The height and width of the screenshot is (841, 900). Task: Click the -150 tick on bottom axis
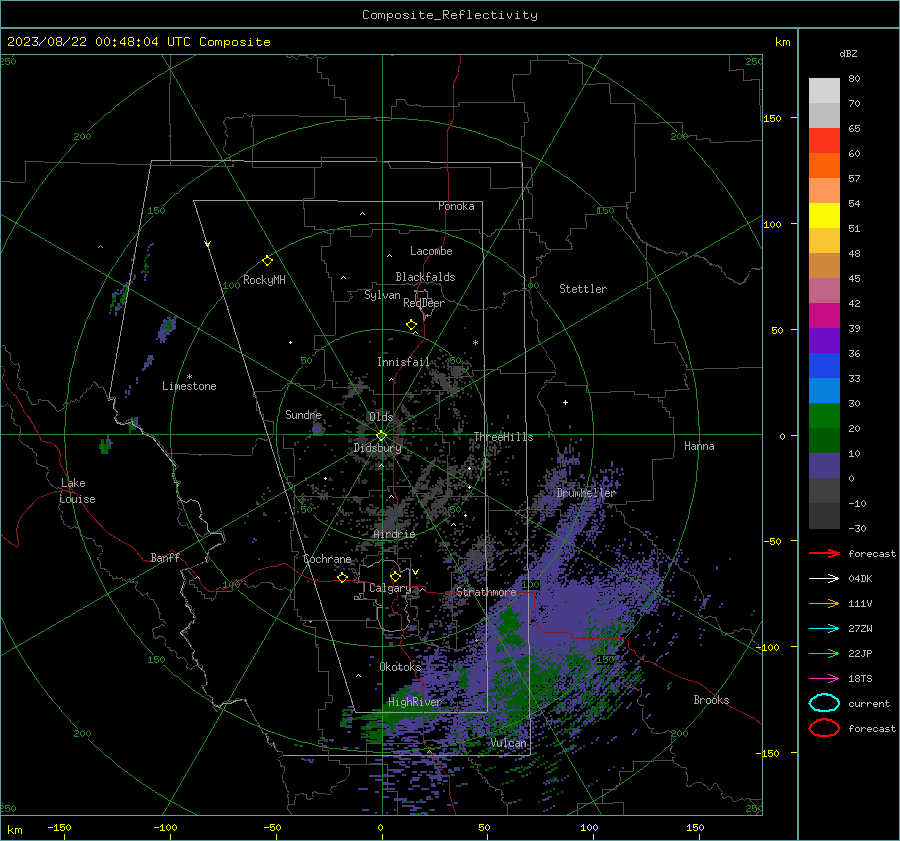tap(59, 827)
